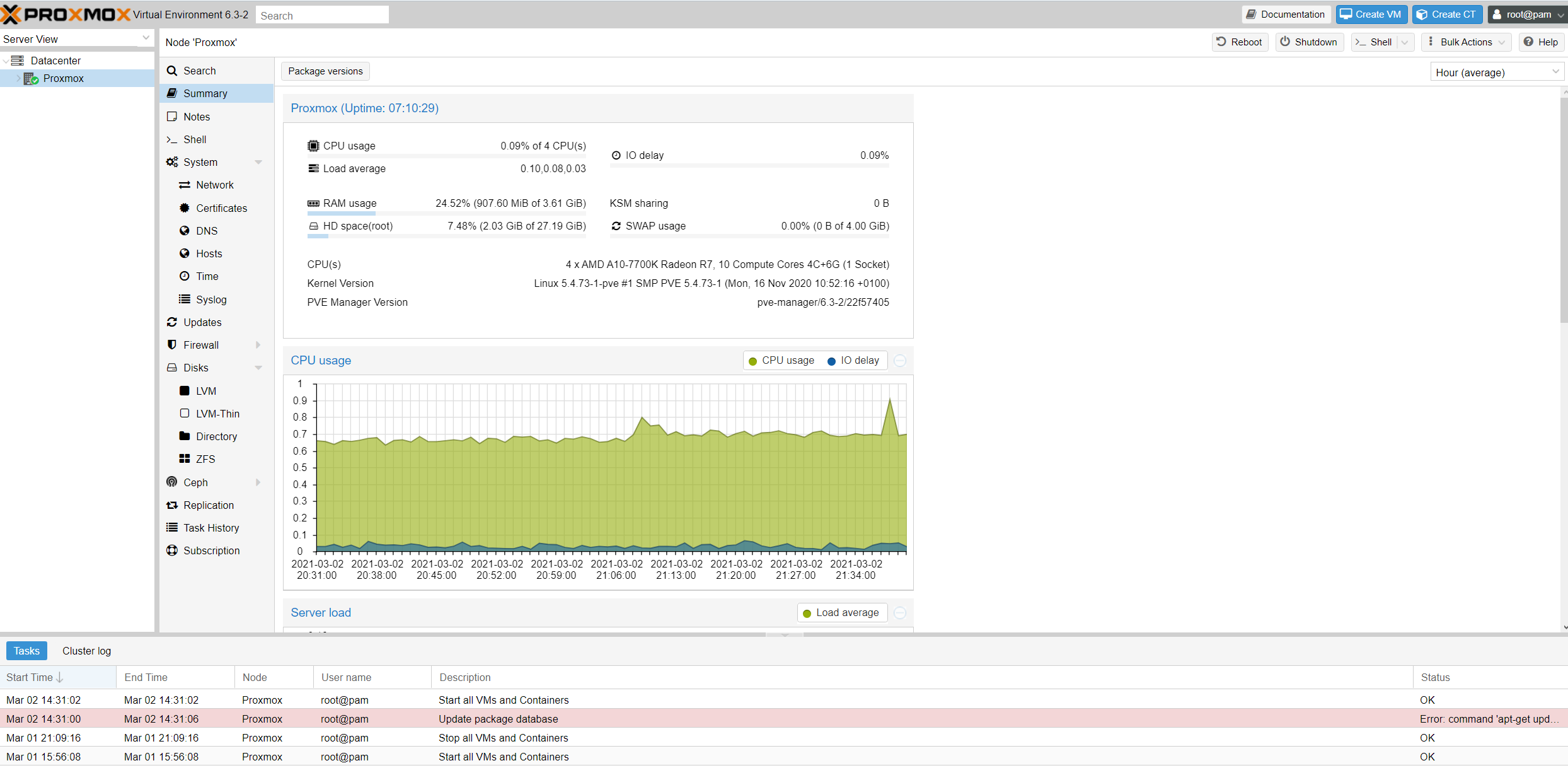Click the Proxmox node icon in tree

click(31, 78)
